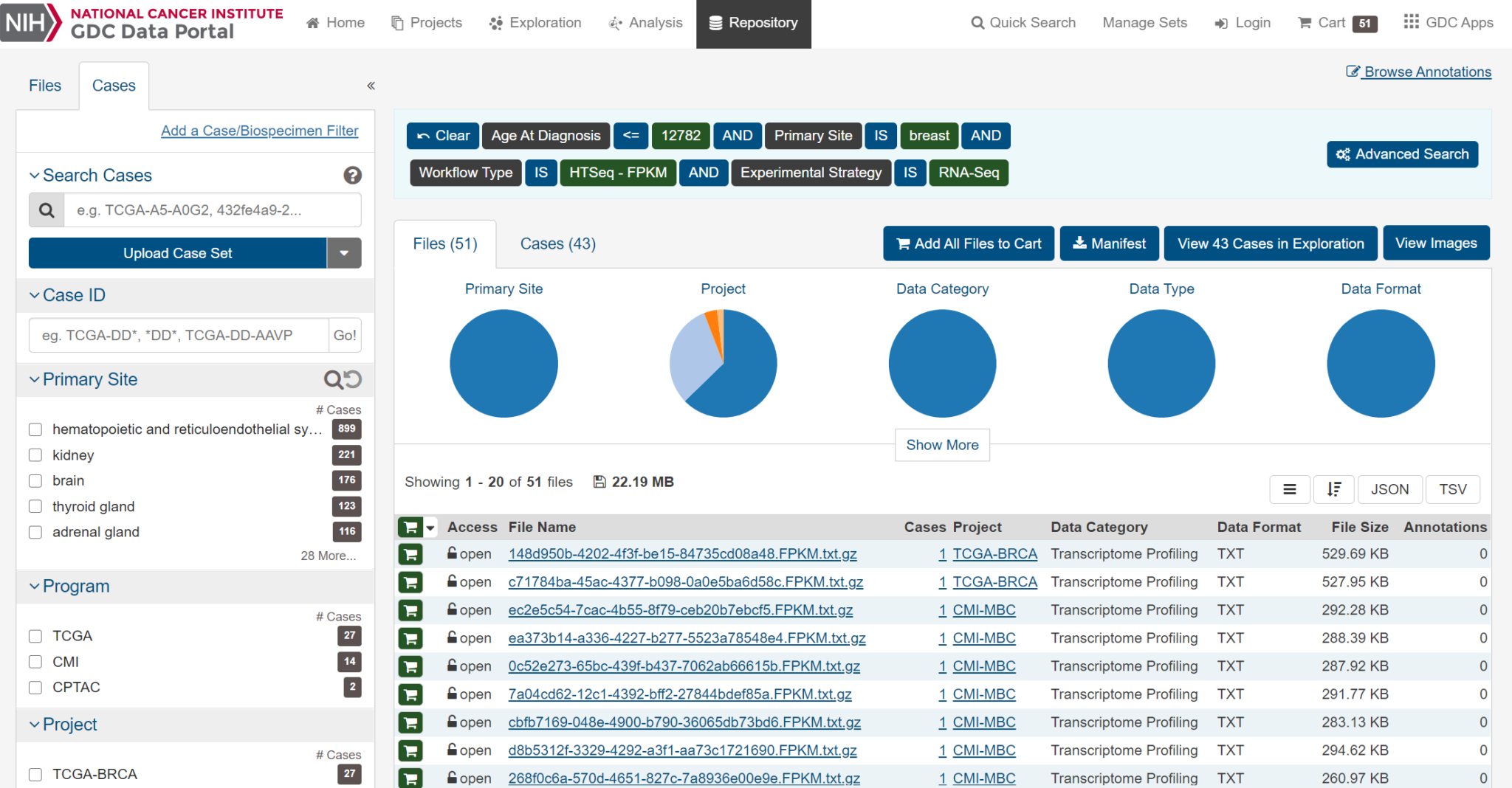Click the Search Cases help question-mark icon
Viewport: 1512px width, 788px height.
coord(352,176)
